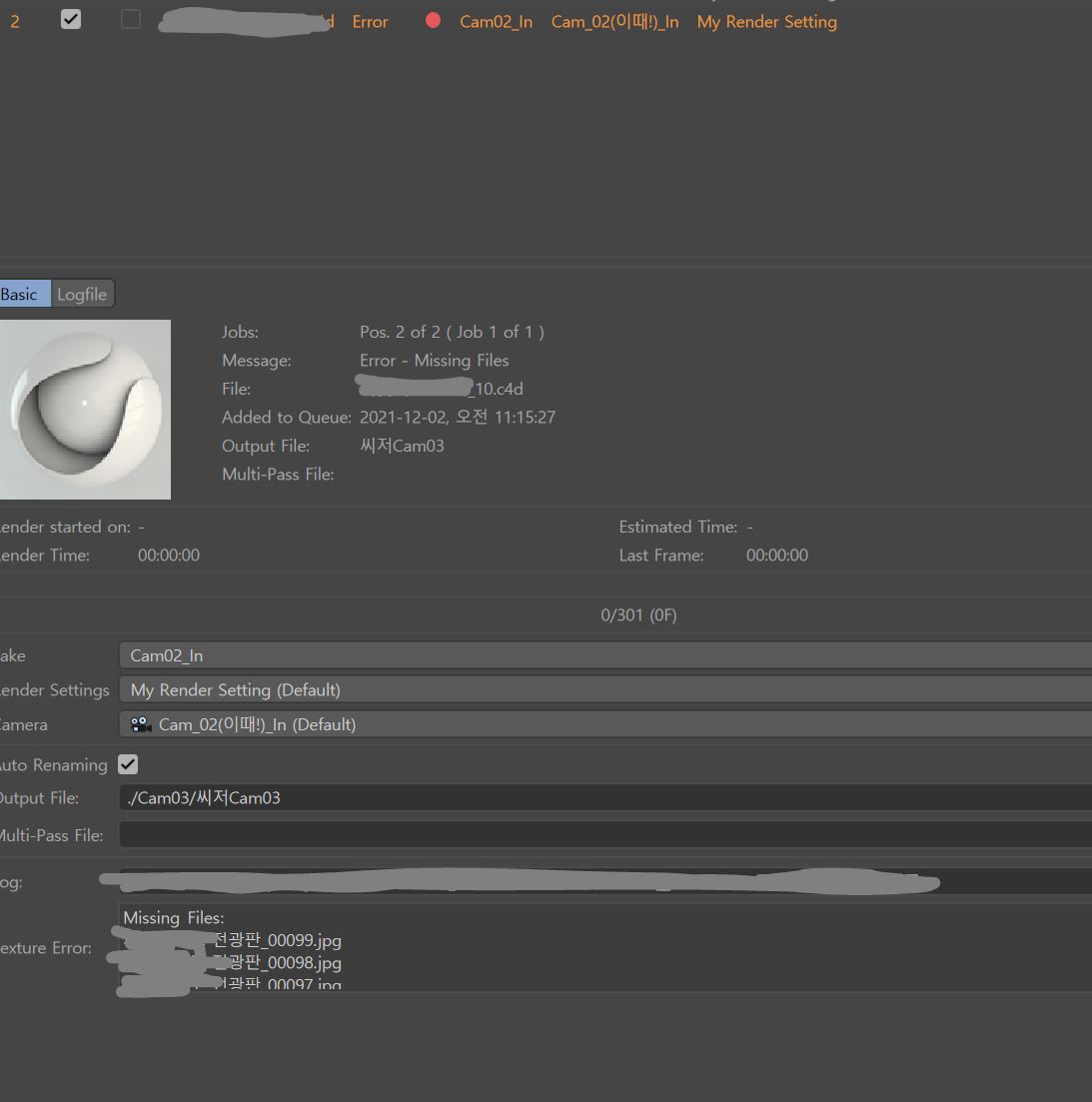Click the render preview sphere thumbnail
The height and width of the screenshot is (1102, 1092).
click(85, 410)
